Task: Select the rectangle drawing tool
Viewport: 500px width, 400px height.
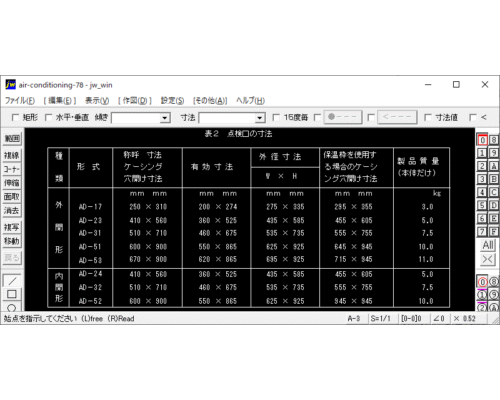Action: pos(12,294)
